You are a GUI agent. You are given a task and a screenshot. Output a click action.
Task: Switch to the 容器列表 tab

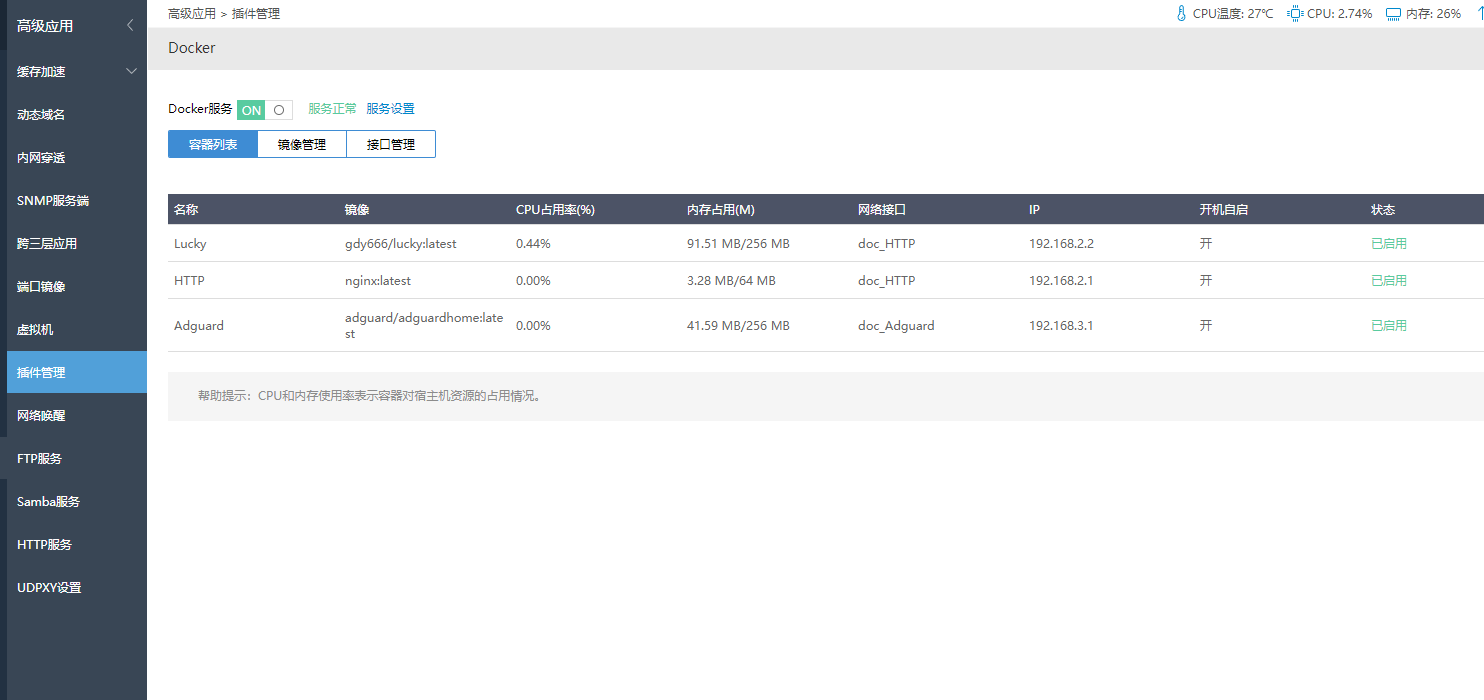213,144
